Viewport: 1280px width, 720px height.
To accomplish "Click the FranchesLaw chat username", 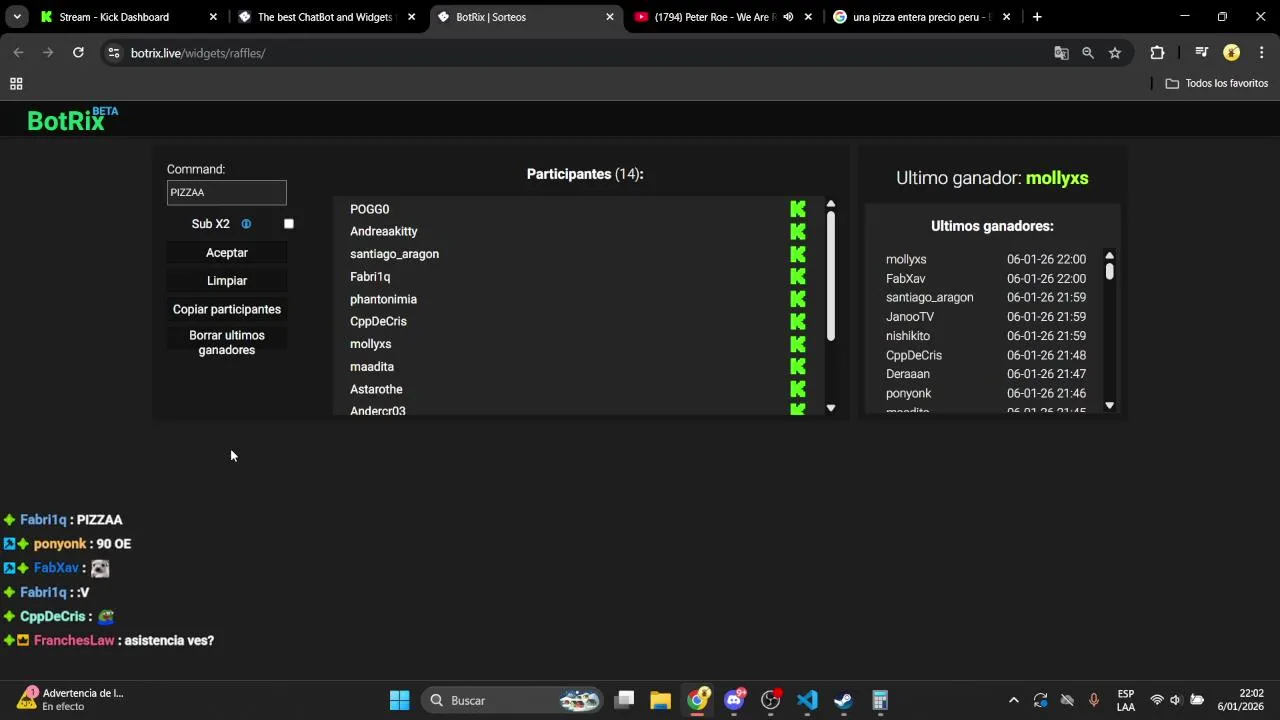I will click(74, 640).
